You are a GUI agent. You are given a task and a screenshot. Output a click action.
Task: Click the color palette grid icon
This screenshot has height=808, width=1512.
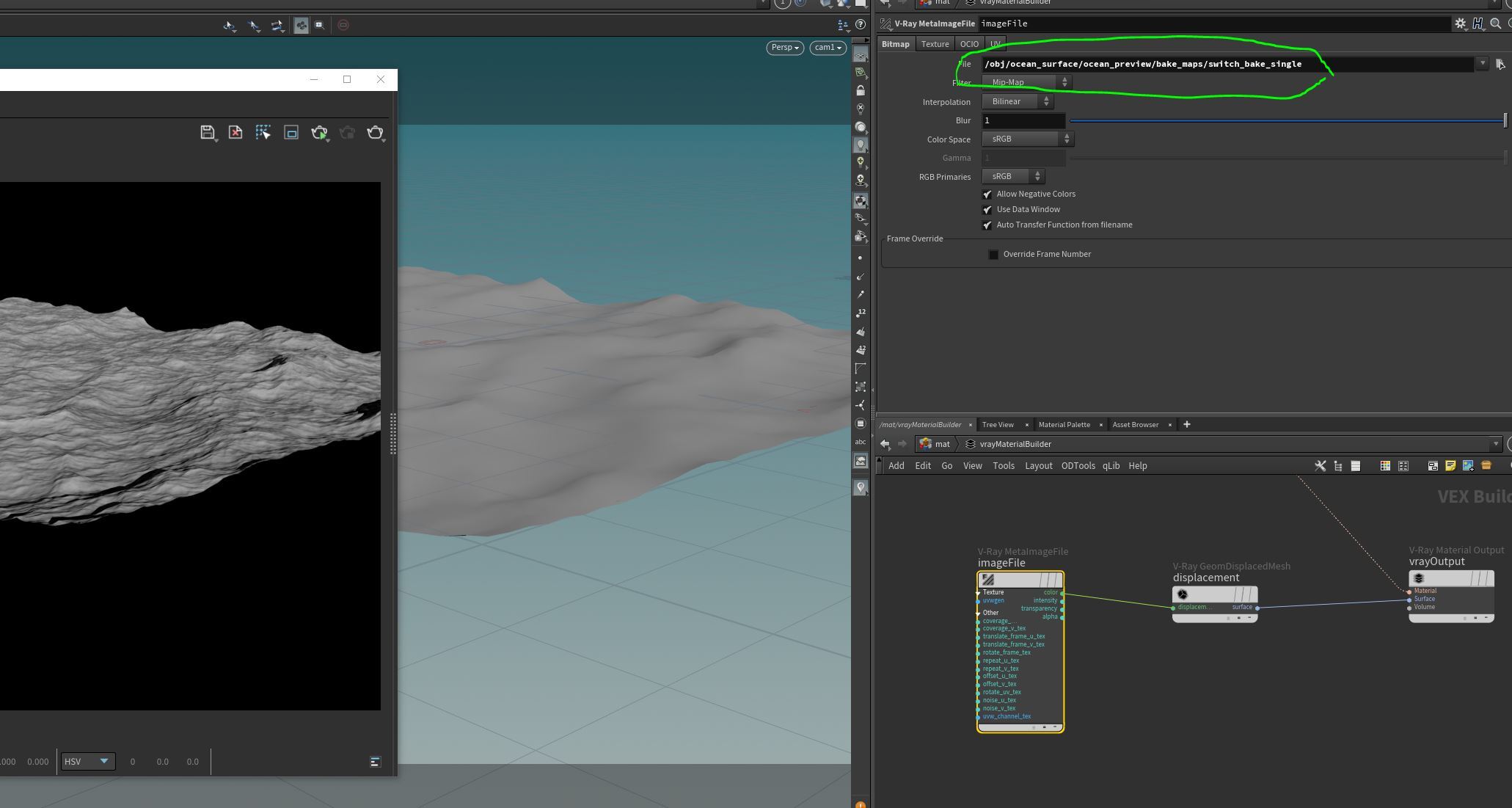tap(1385, 466)
